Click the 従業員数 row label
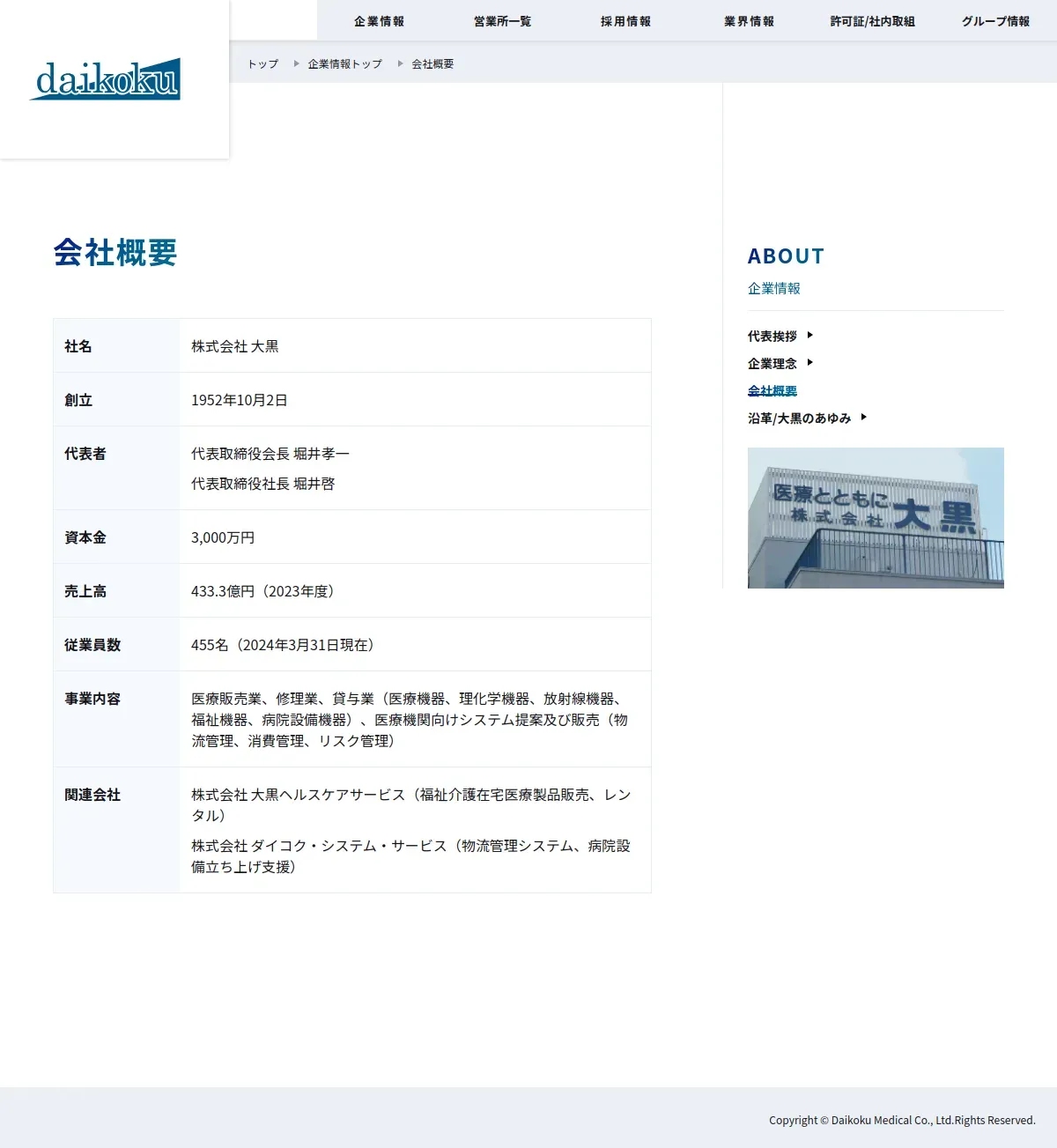1057x1148 pixels. pyautogui.click(x=92, y=645)
